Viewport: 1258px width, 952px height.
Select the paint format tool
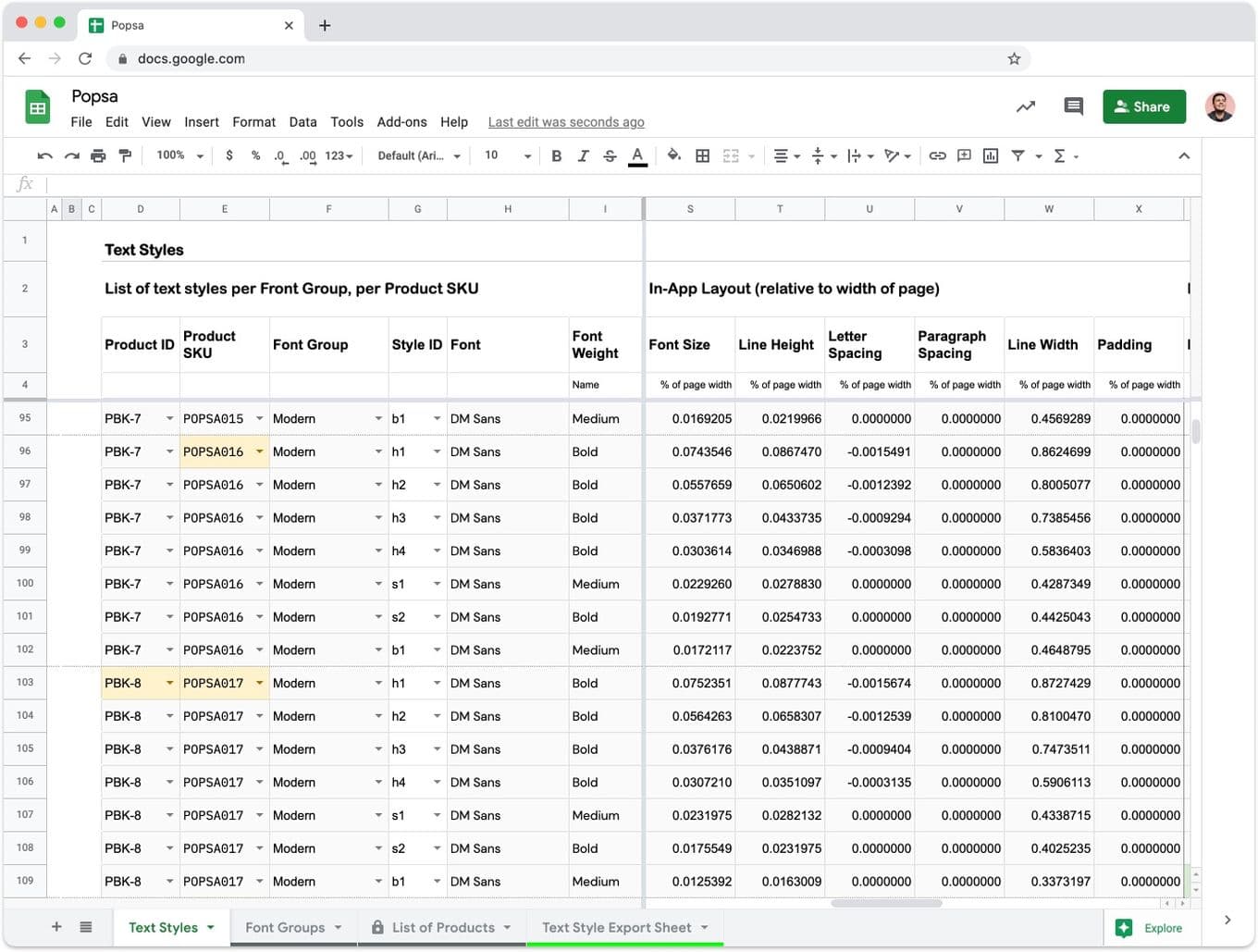125,156
